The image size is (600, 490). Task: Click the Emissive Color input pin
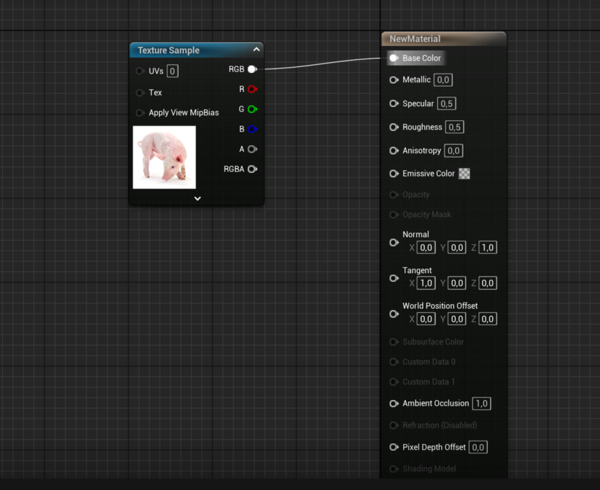(x=394, y=174)
